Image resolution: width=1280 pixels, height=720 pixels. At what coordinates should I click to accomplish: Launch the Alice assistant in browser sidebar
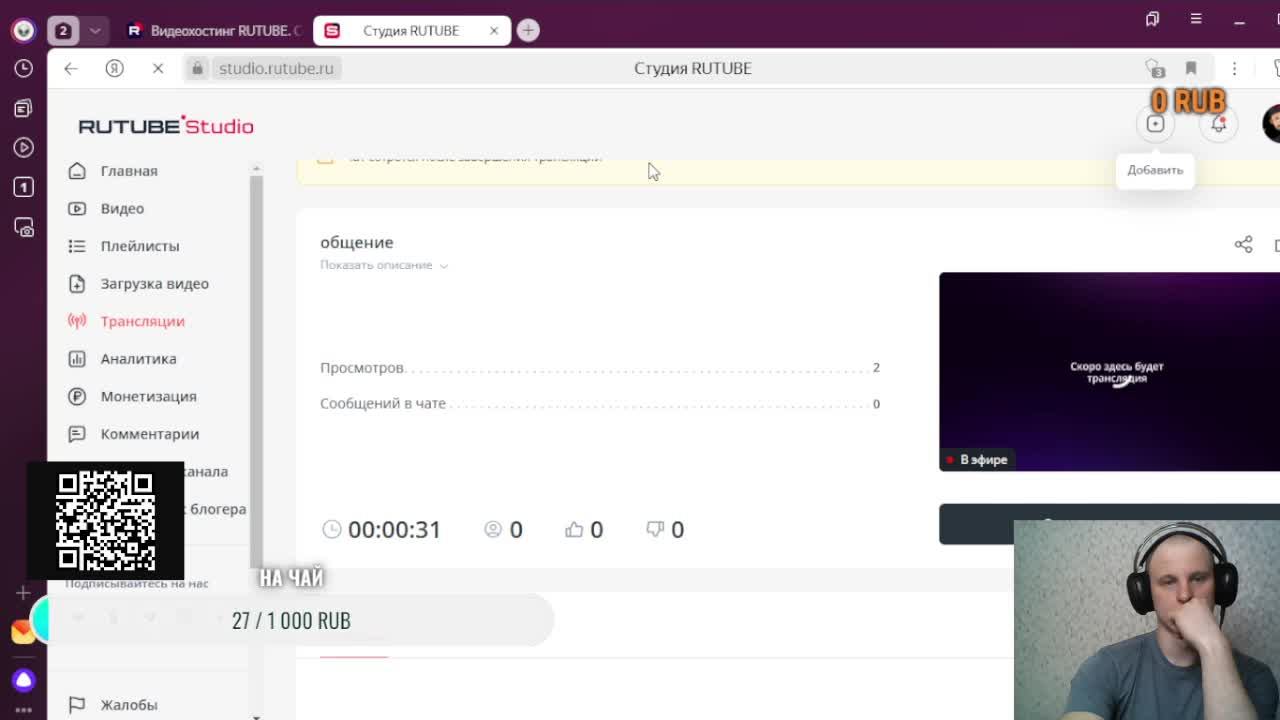[23, 681]
